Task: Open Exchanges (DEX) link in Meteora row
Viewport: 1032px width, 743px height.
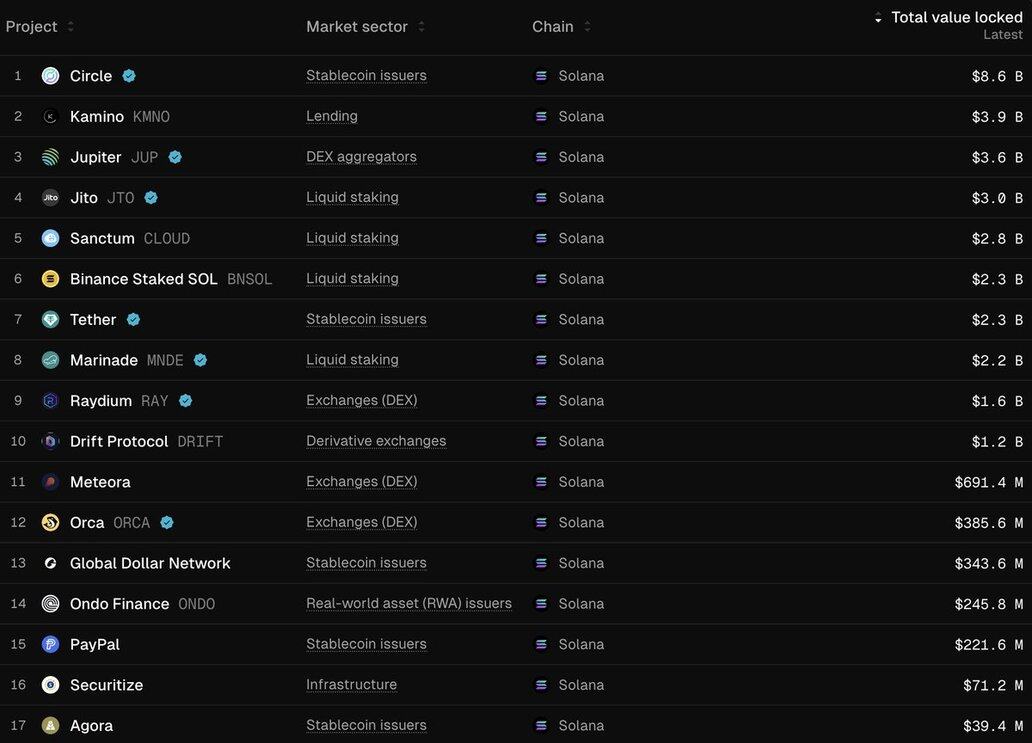Action: [x=361, y=482]
